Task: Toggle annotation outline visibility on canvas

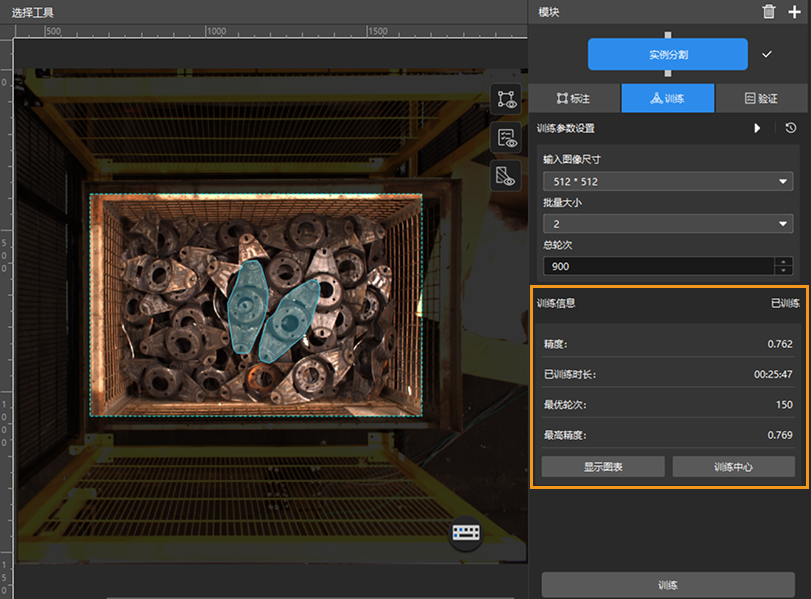Action: (506, 99)
